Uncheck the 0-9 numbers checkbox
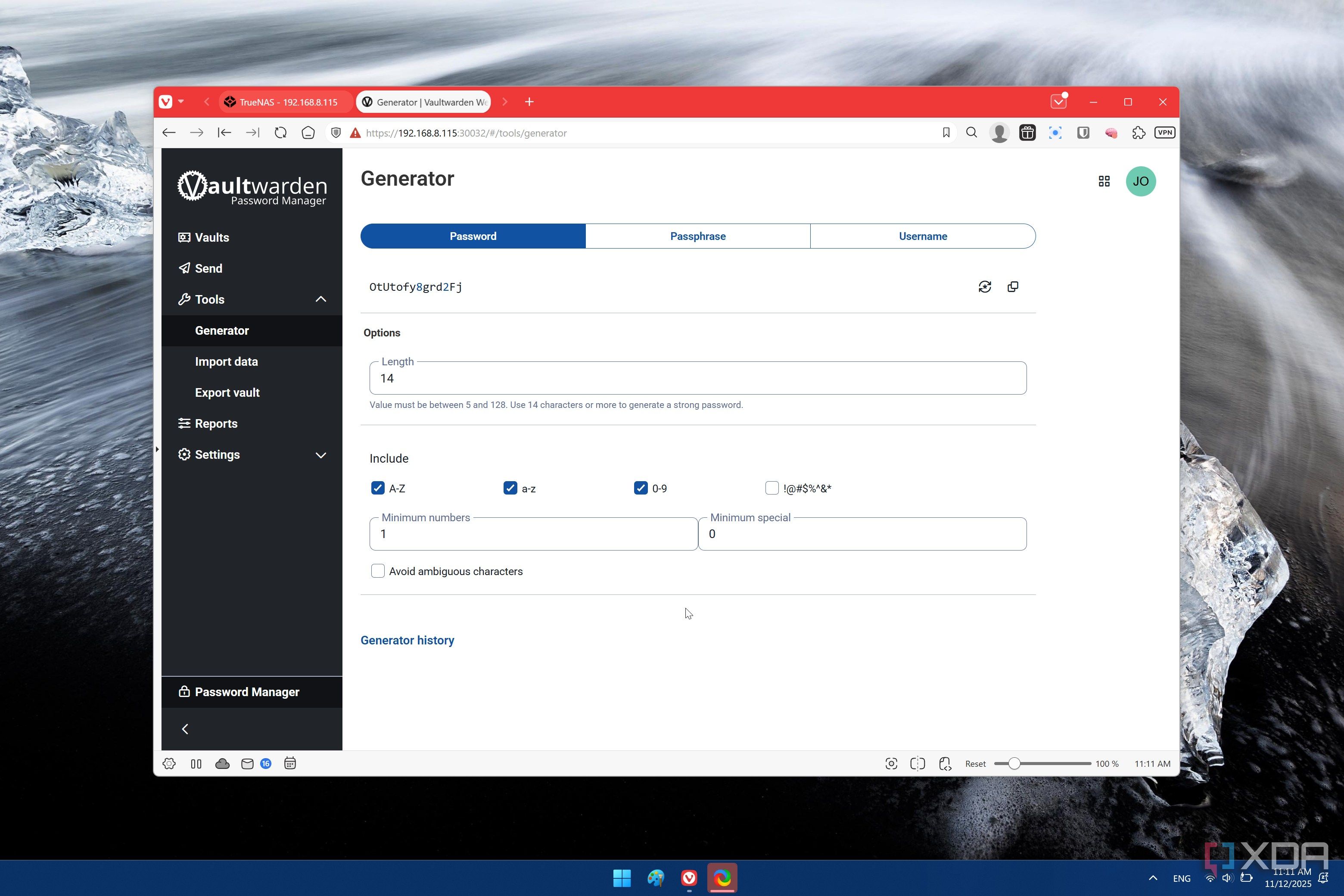This screenshot has width=1344, height=896. tap(641, 488)
